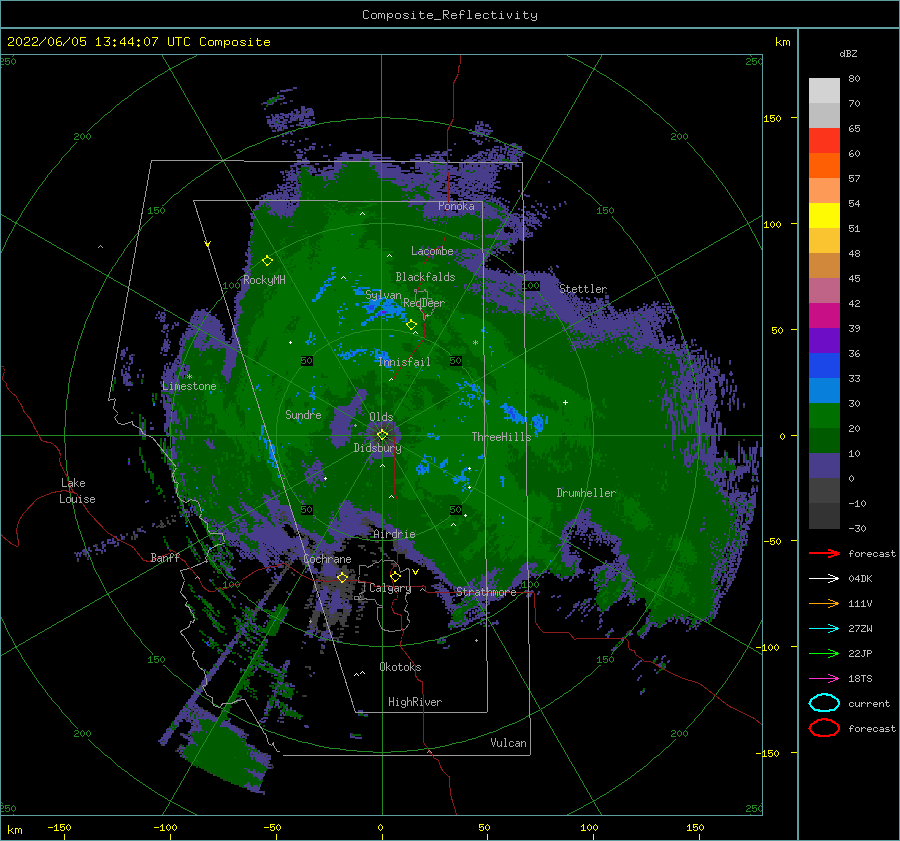Click the 'Cochrane' map label
Image resolution: width=900 pixels, height=841 pixels.
coord(327,559)
